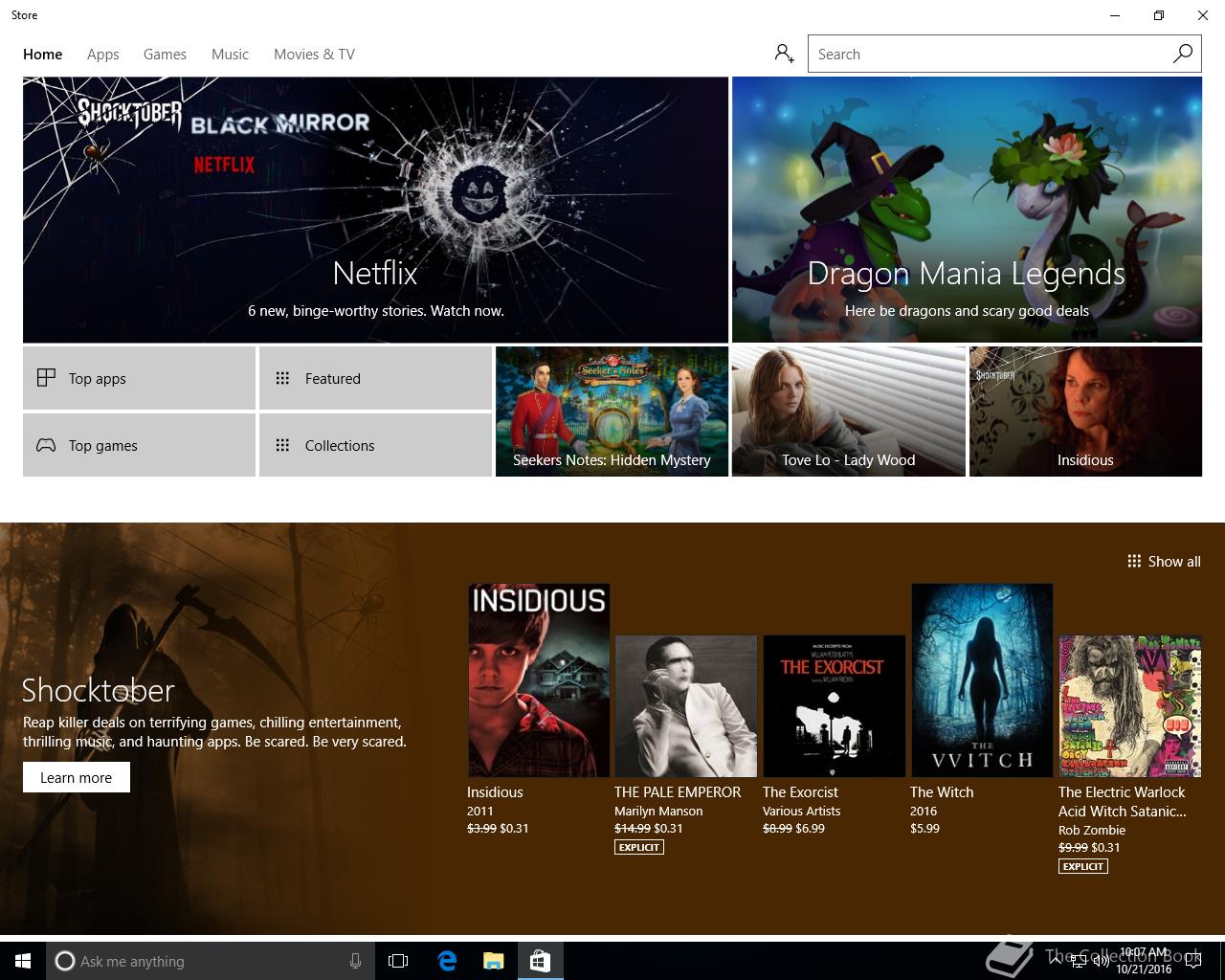Click the Cortana 'Ask me anything' box
Screen dimensions: 1225x980
coord(209,961)
